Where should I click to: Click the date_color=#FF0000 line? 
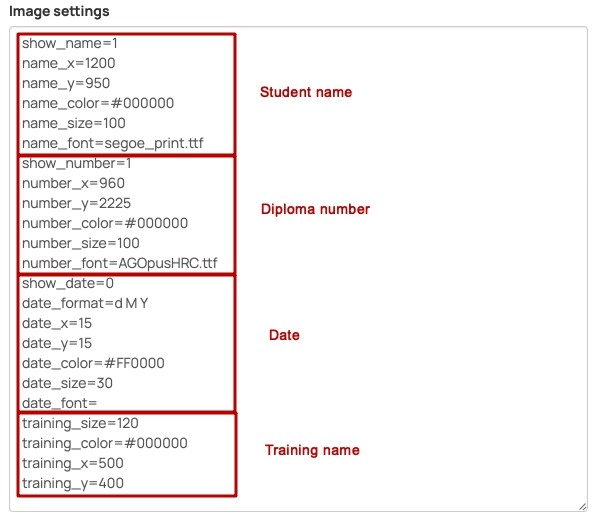(93, 363)
